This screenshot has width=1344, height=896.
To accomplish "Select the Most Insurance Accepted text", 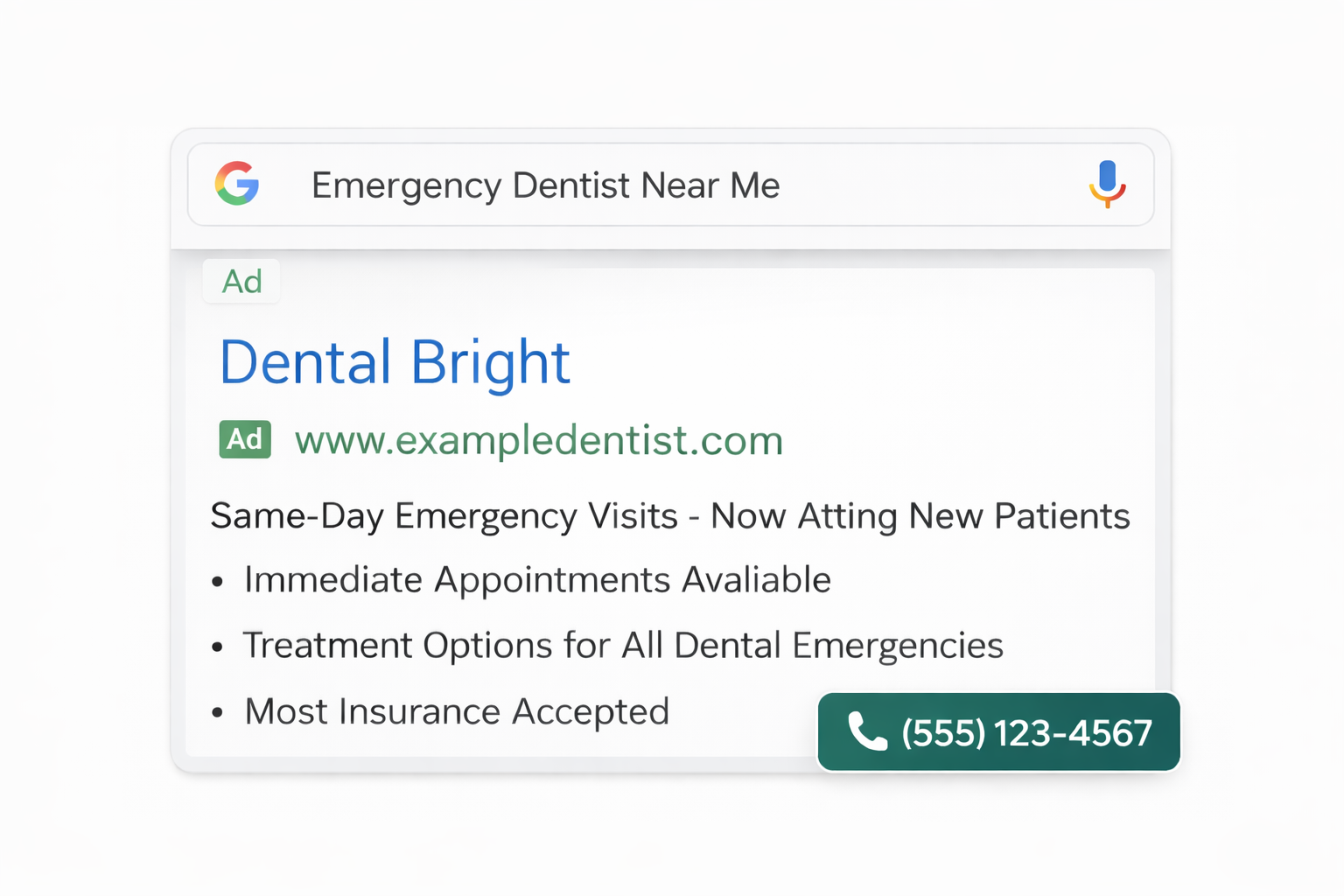I will (x=457, y=711).
